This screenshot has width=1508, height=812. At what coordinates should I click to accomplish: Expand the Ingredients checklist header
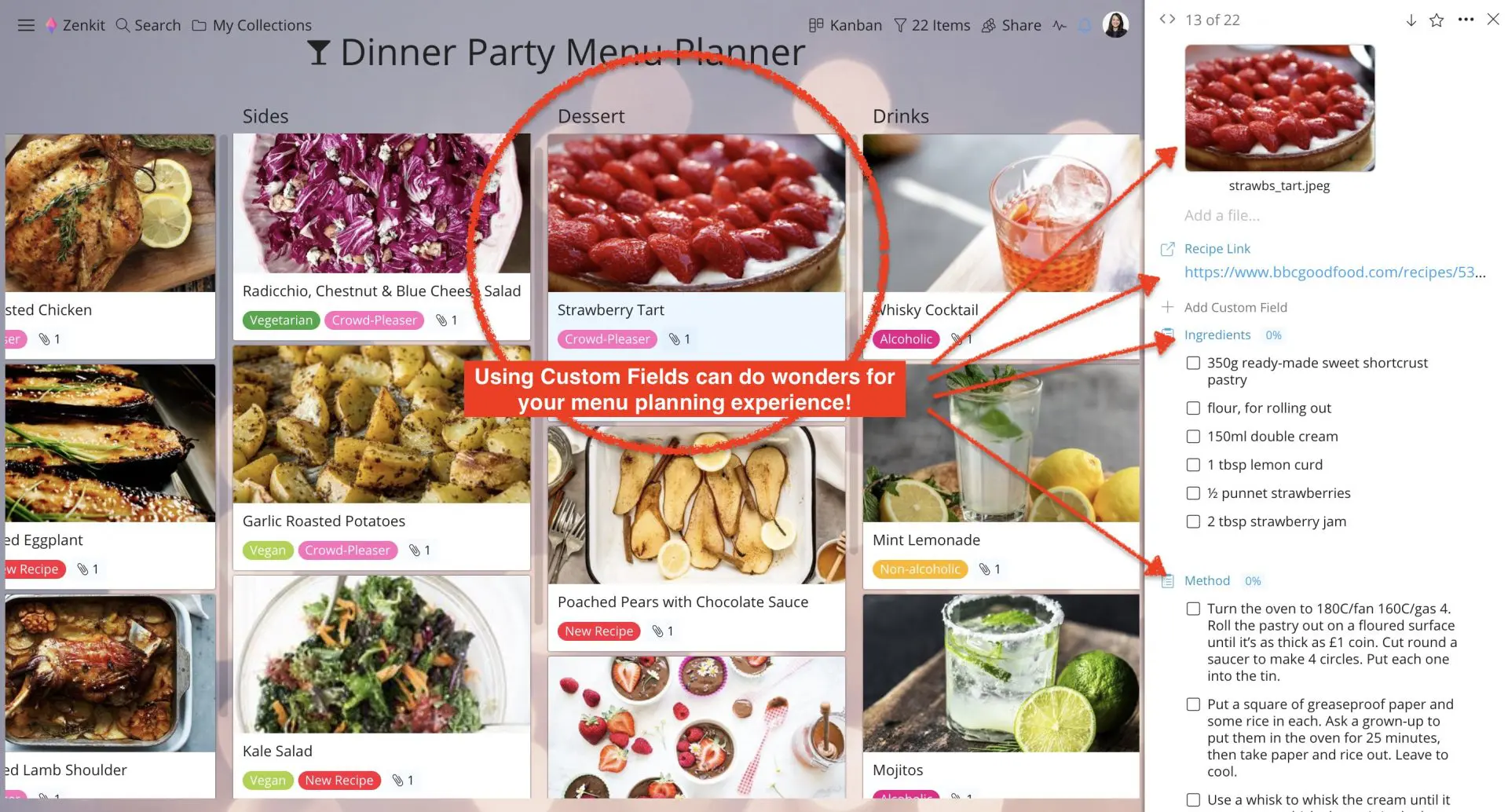[x=1217, y=335]
